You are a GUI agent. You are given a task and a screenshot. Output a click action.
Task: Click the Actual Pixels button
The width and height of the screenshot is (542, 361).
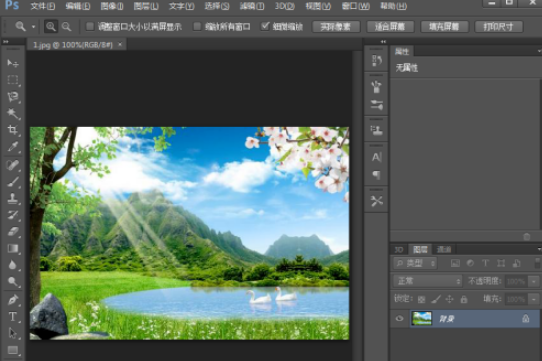(336, 27)
